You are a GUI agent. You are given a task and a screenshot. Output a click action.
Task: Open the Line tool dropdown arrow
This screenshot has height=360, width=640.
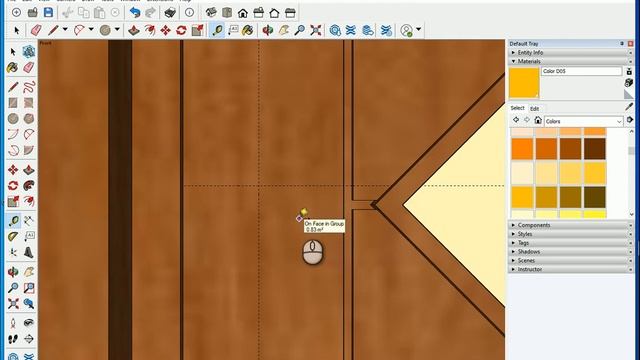[x=65, y=29]
